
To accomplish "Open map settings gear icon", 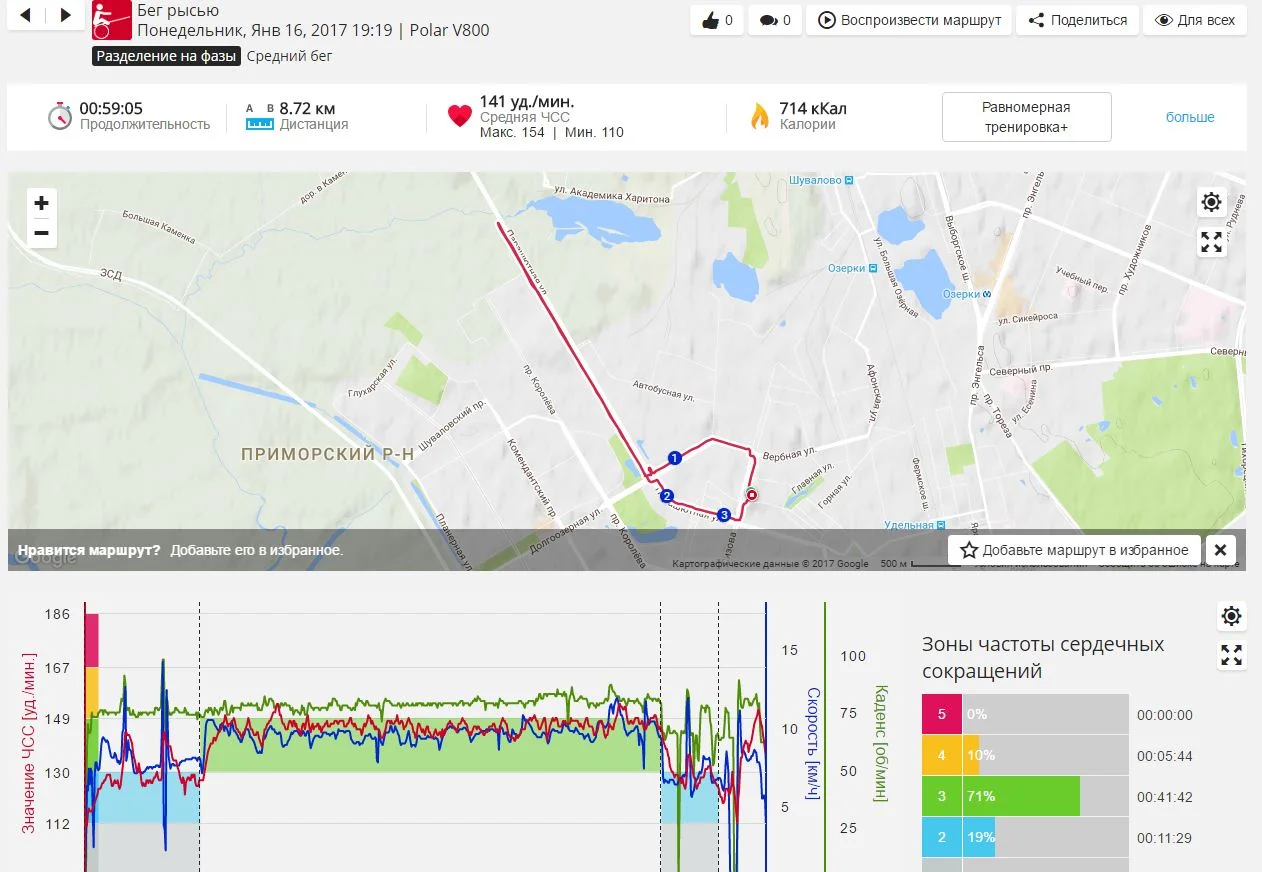I will point(1211,202).
